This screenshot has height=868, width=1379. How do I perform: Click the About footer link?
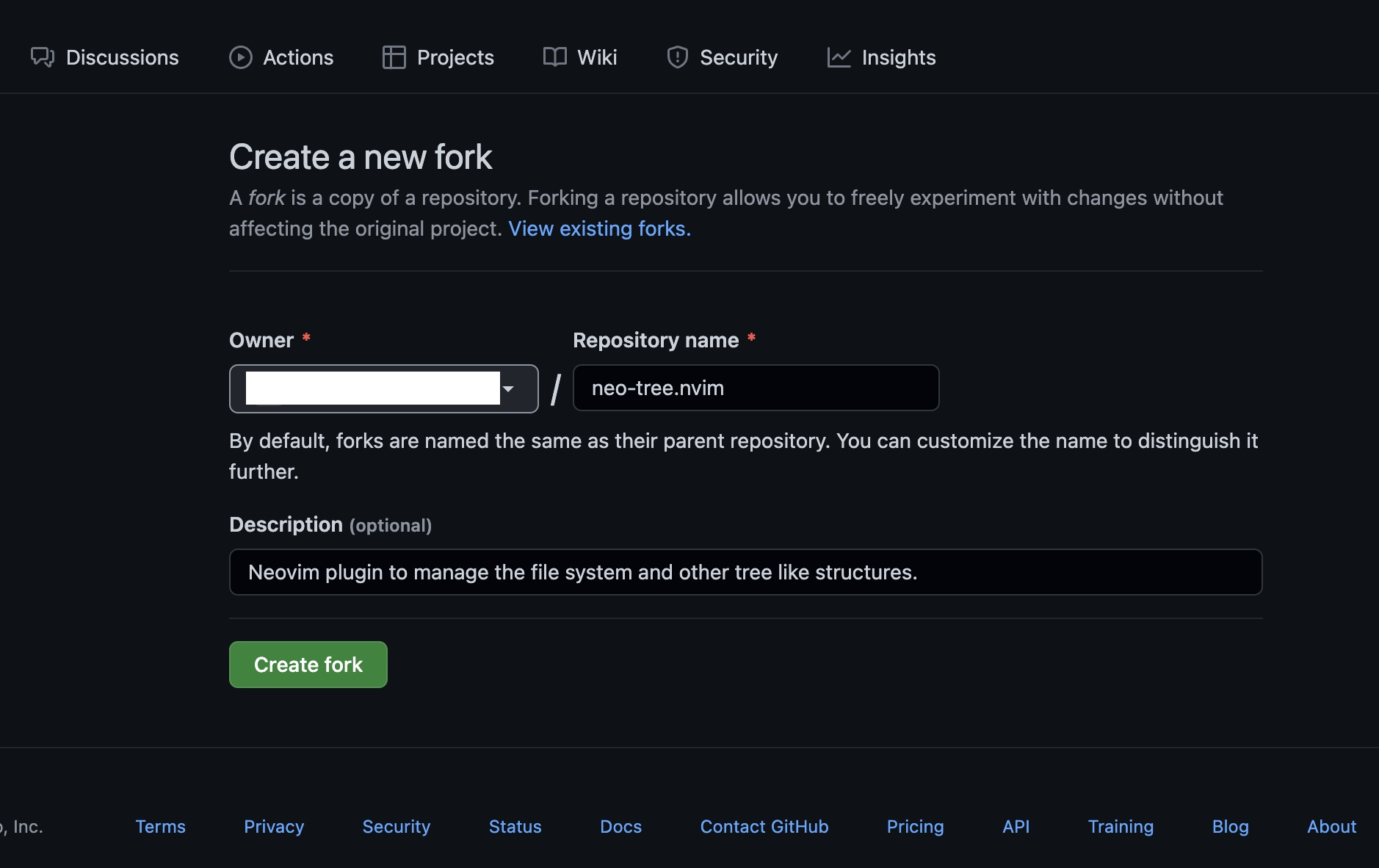[x=1332, y=827]
